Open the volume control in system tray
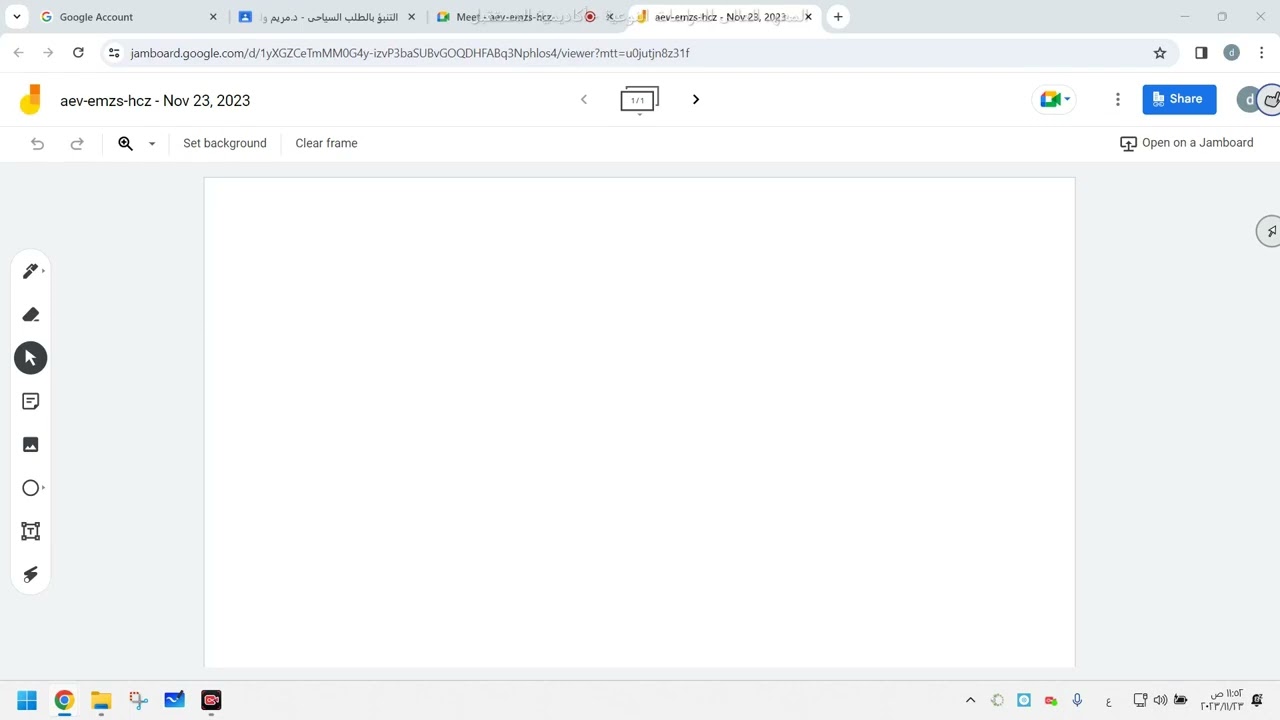Viewport: 1280px width, 720px height. click(x=1160, y=700)
